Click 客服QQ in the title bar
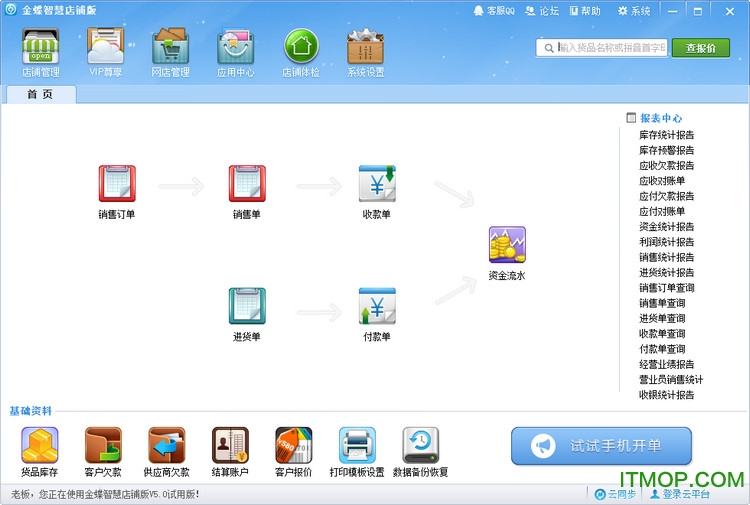 click(x=494, y=11)
